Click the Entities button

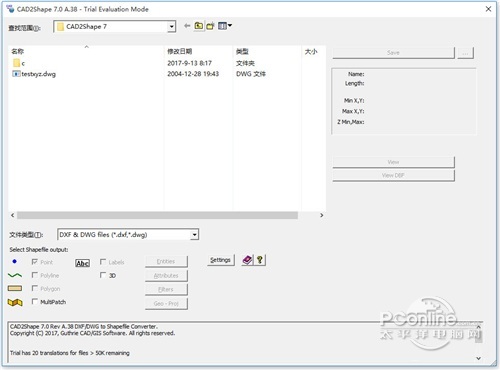click(166, 261)
